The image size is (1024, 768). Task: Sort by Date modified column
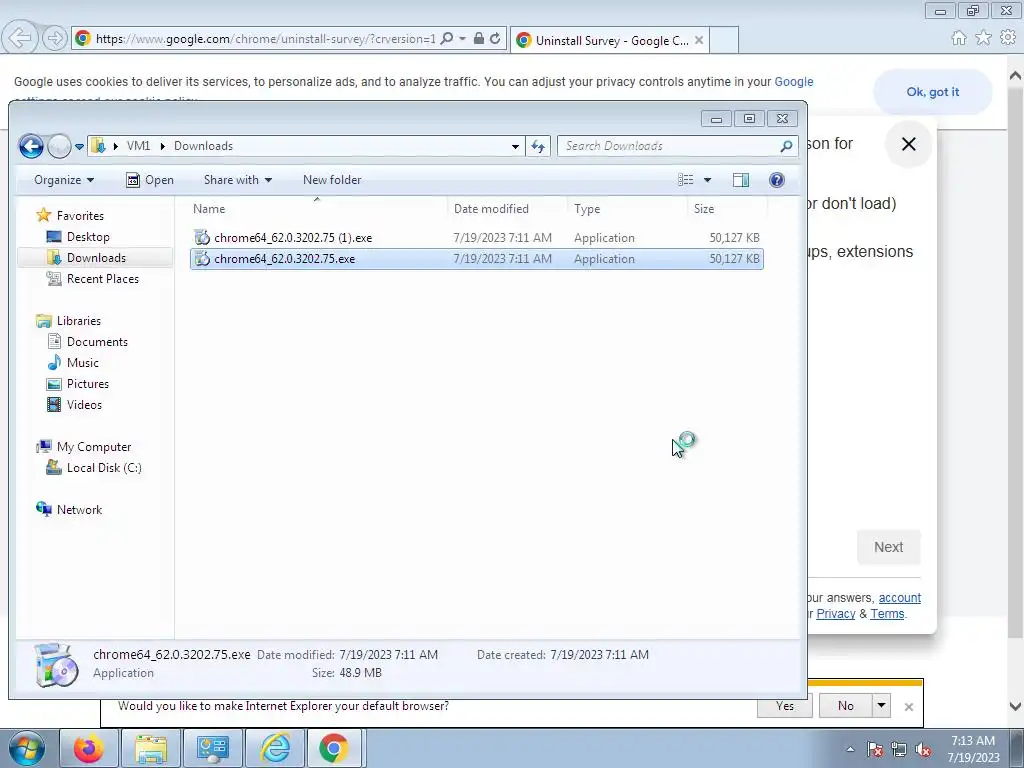point(491,209)
